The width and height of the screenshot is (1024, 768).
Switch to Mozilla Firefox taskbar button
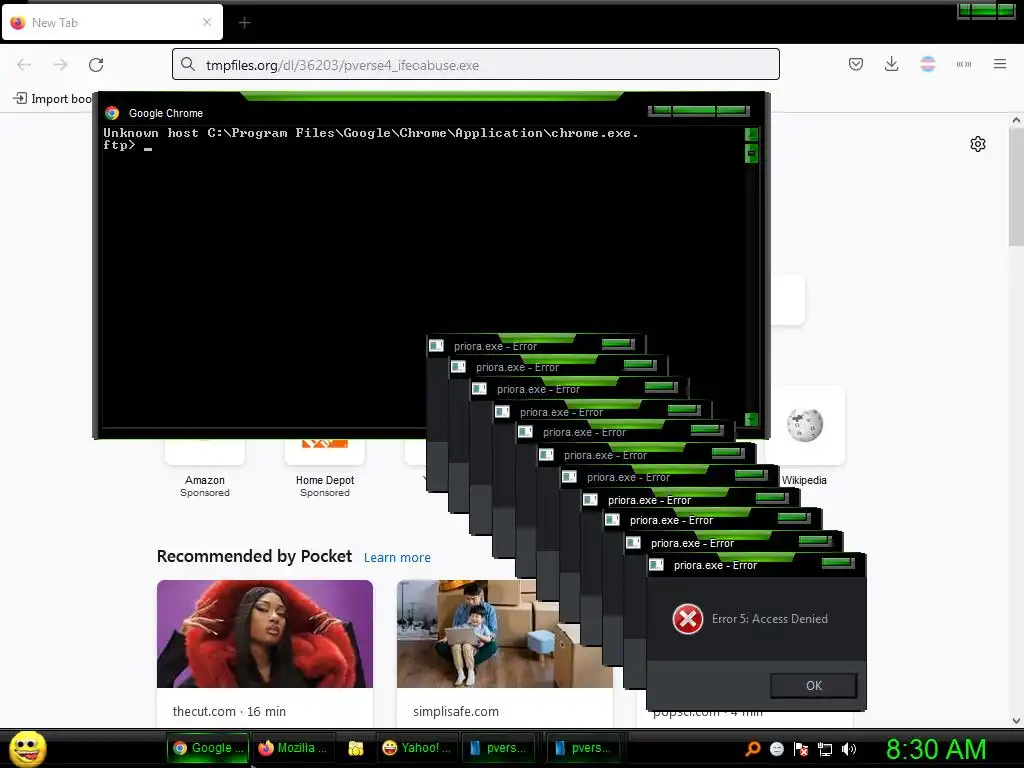click(x=293, y=748)
